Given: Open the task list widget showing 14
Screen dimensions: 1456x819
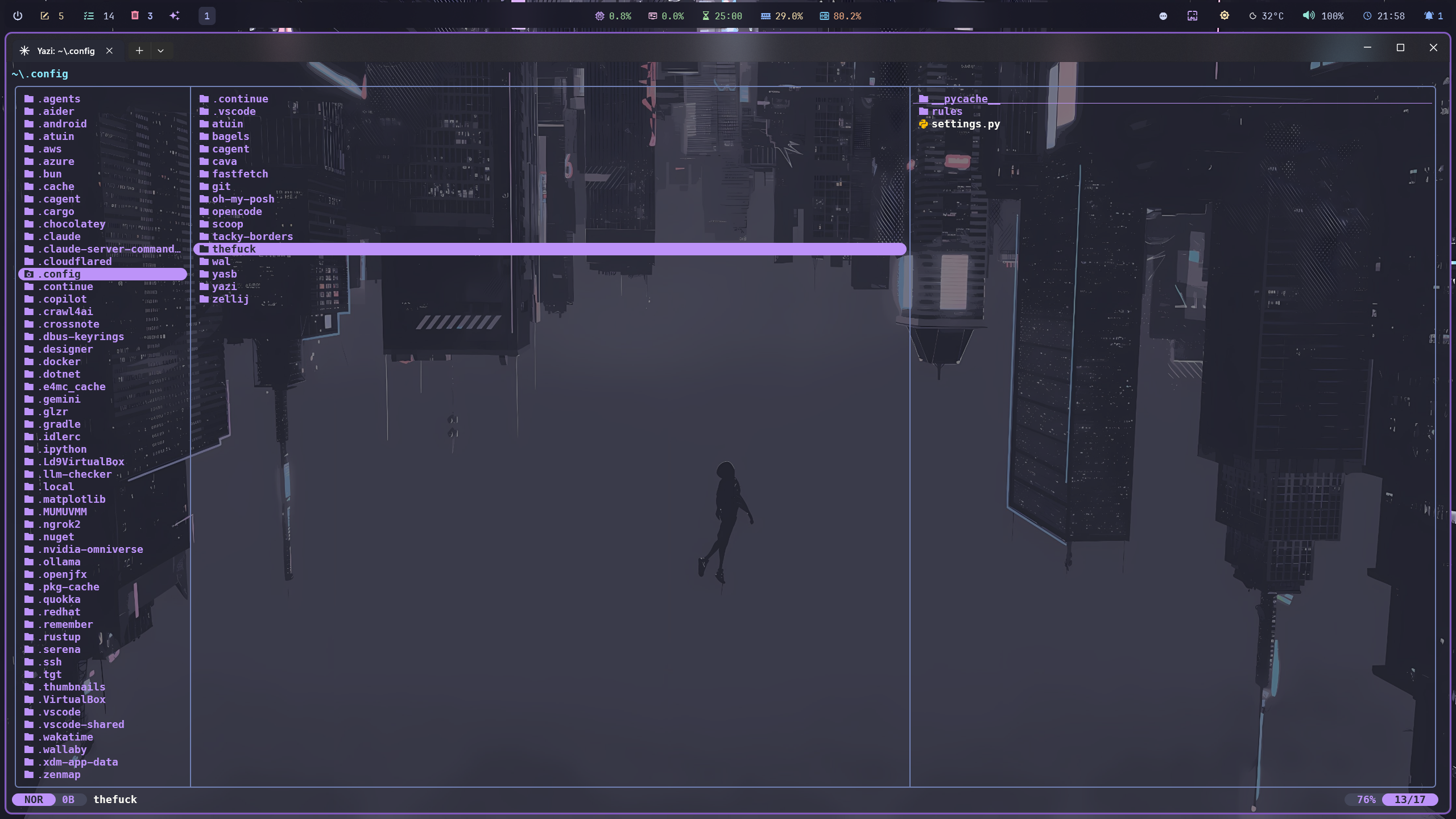Looking at the screenshot, I should pos(99,16).
